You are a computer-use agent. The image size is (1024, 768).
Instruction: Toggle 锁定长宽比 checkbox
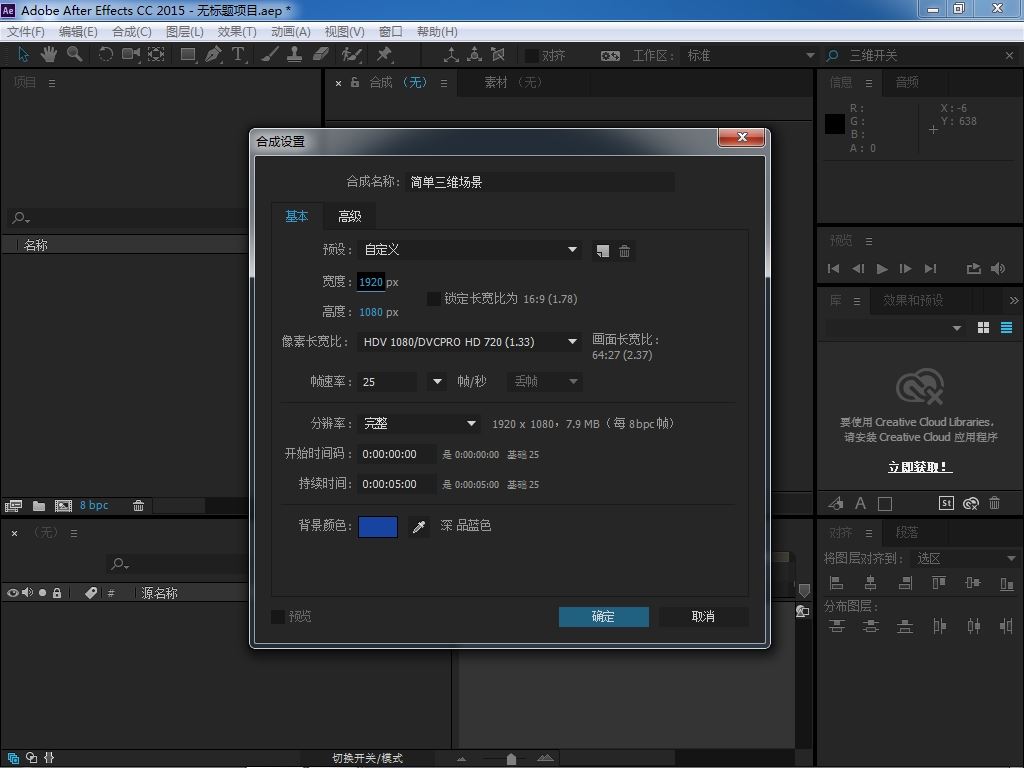pos(434,299)
